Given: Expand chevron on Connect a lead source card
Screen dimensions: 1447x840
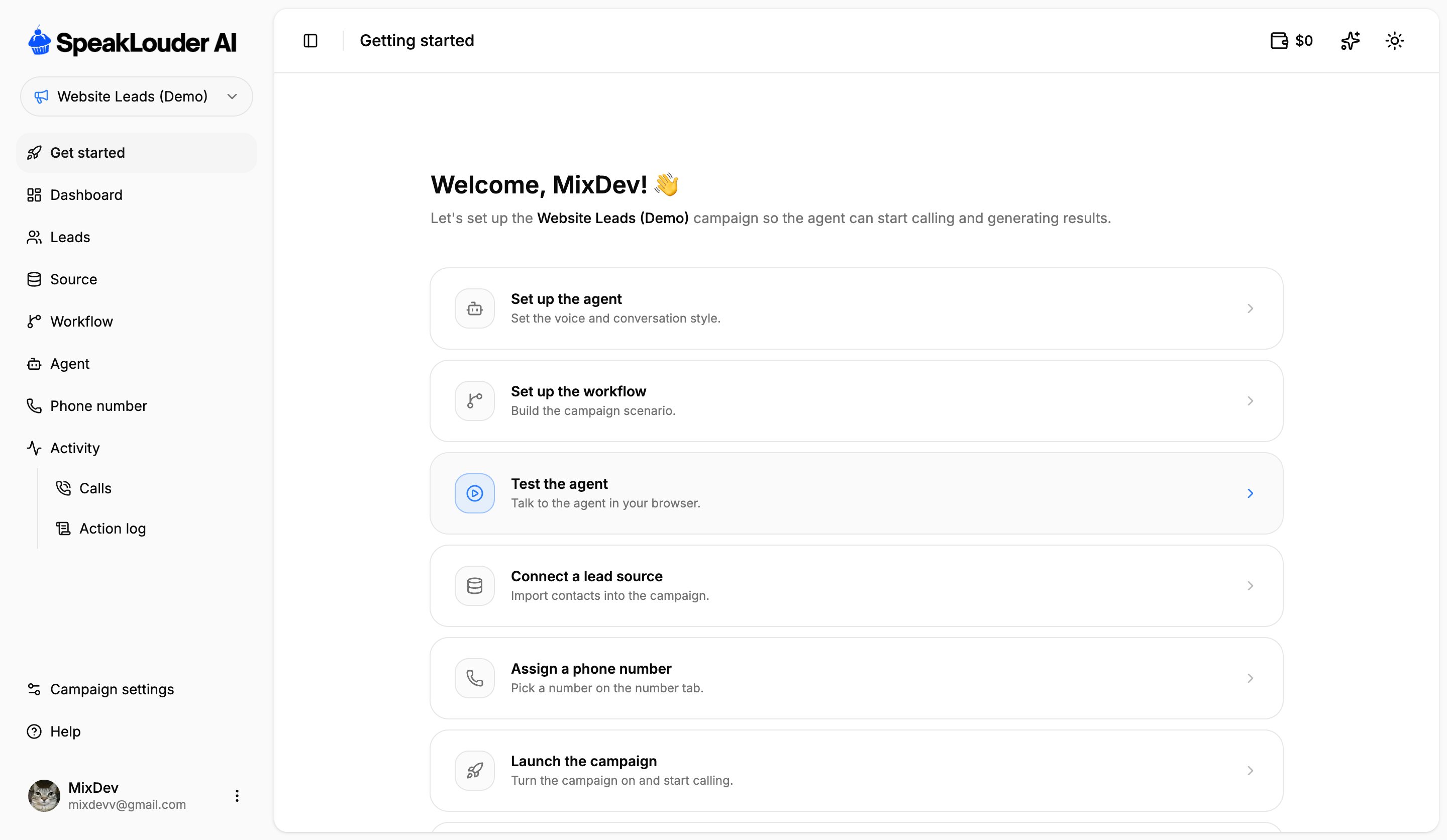Looking at the screenshot, I should (x=1250, y=586).
